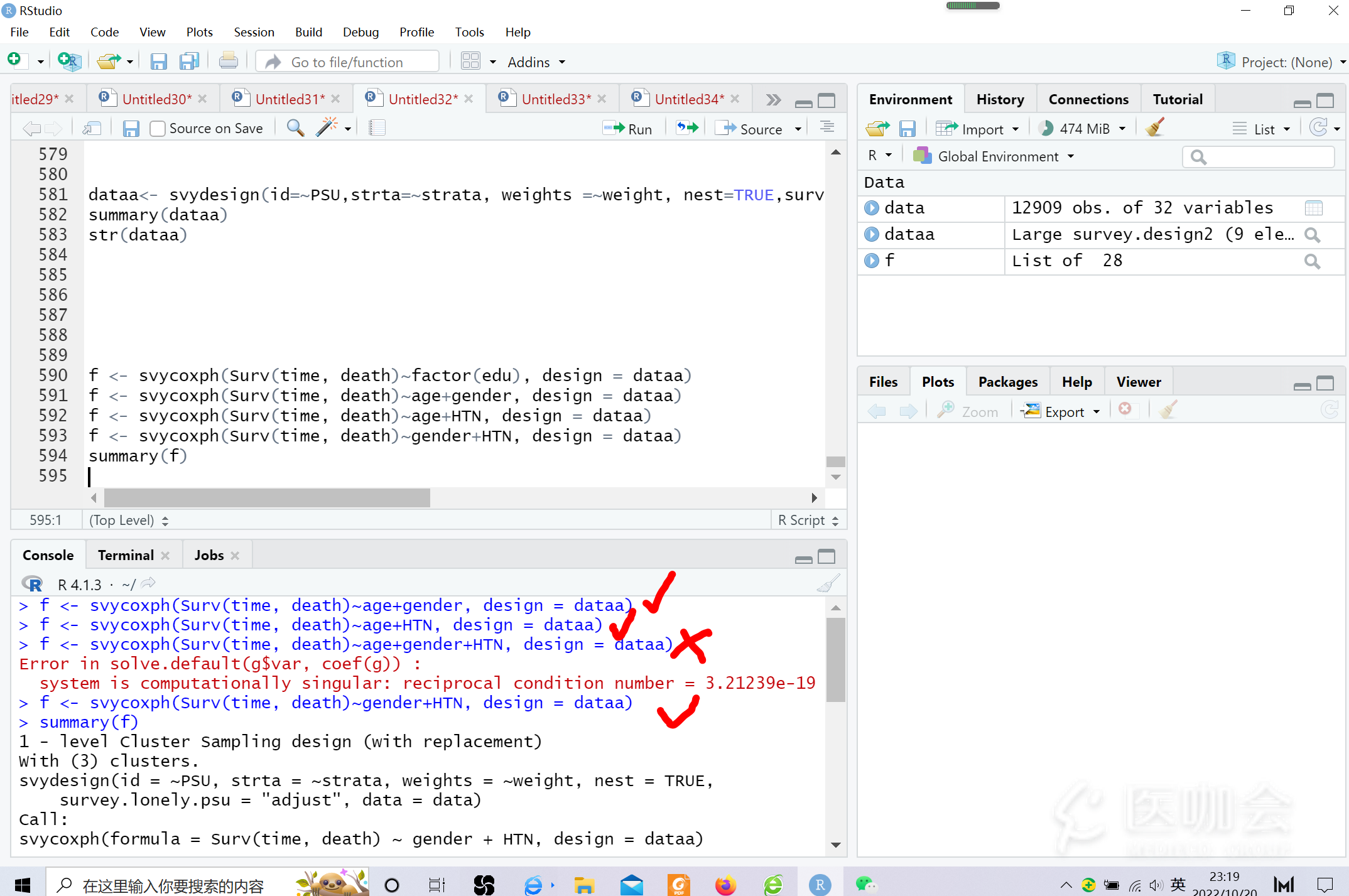Click the create R project icon
The width and height of the screenshot is (1349, 896).
(68, 61)
